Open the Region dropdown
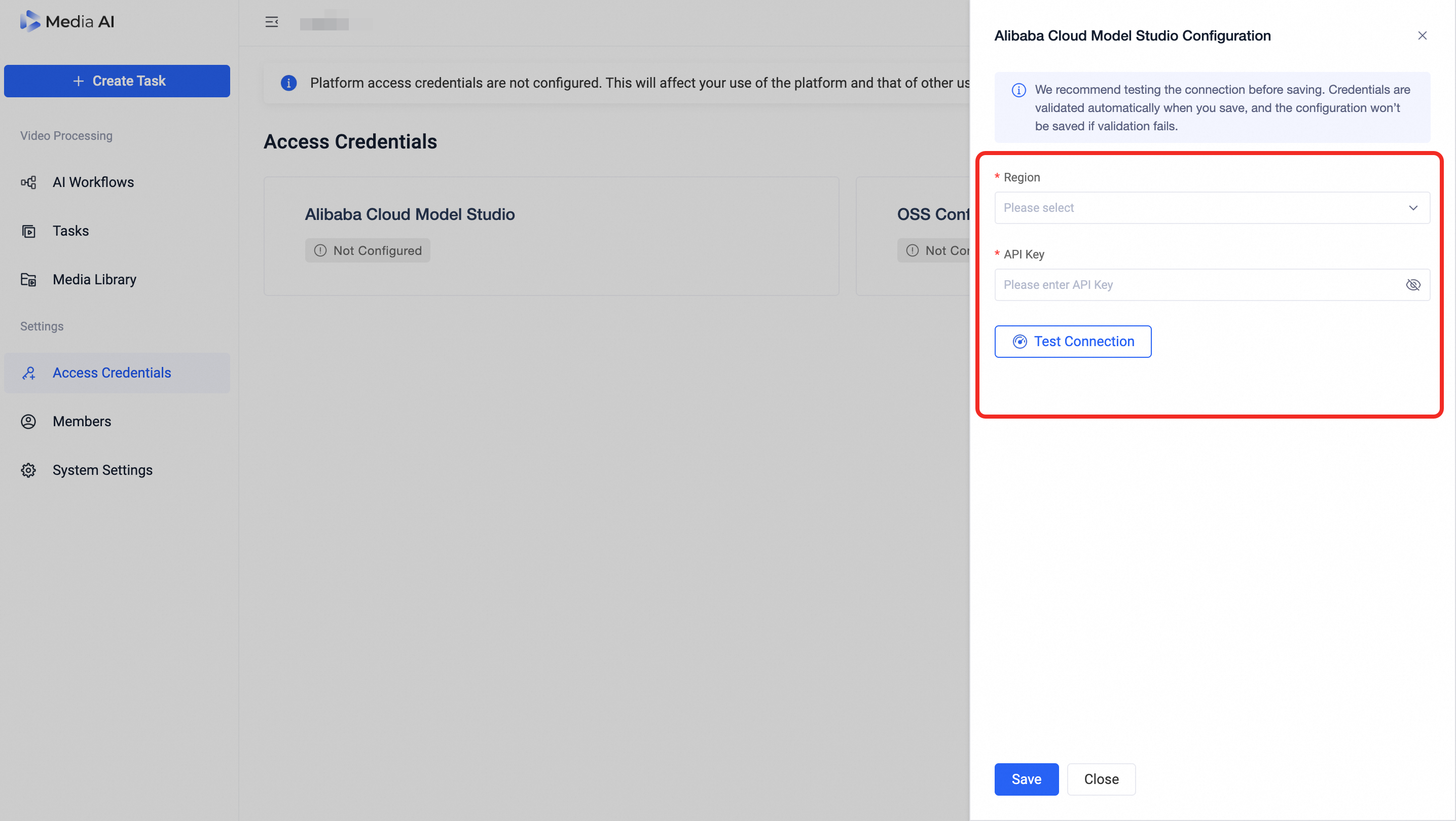This screenshot has height=821, width=1456. [x=1212, y=208]
